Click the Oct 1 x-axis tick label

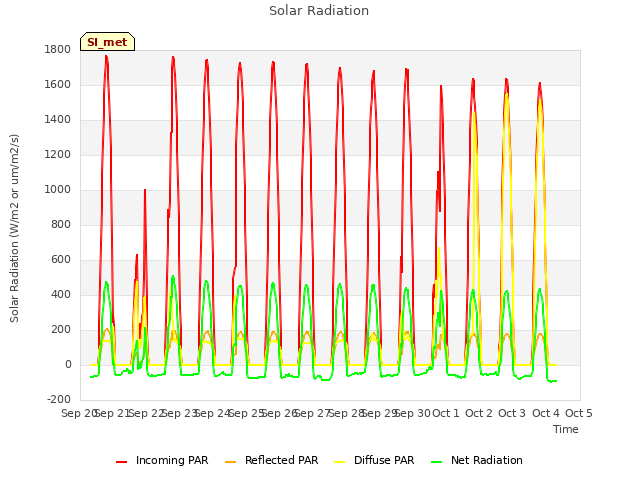click(446, 413)
